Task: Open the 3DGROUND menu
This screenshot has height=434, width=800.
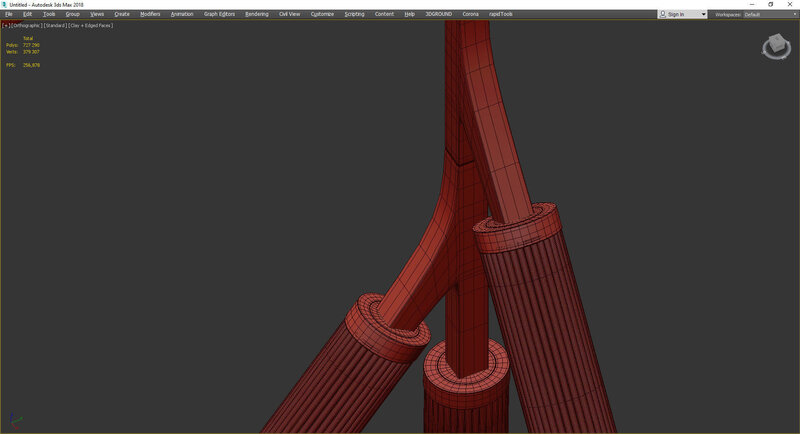Action: 438,14
